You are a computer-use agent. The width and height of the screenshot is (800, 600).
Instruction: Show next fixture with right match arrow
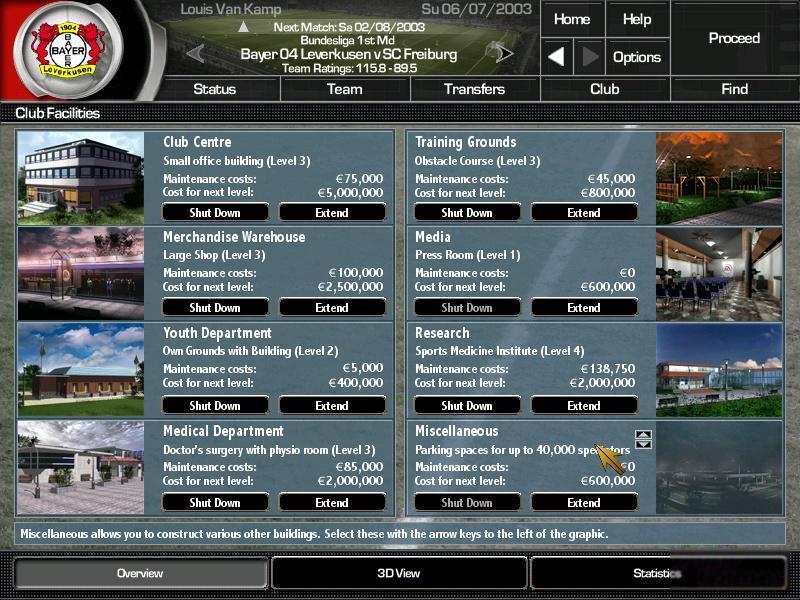coord(504,53)
